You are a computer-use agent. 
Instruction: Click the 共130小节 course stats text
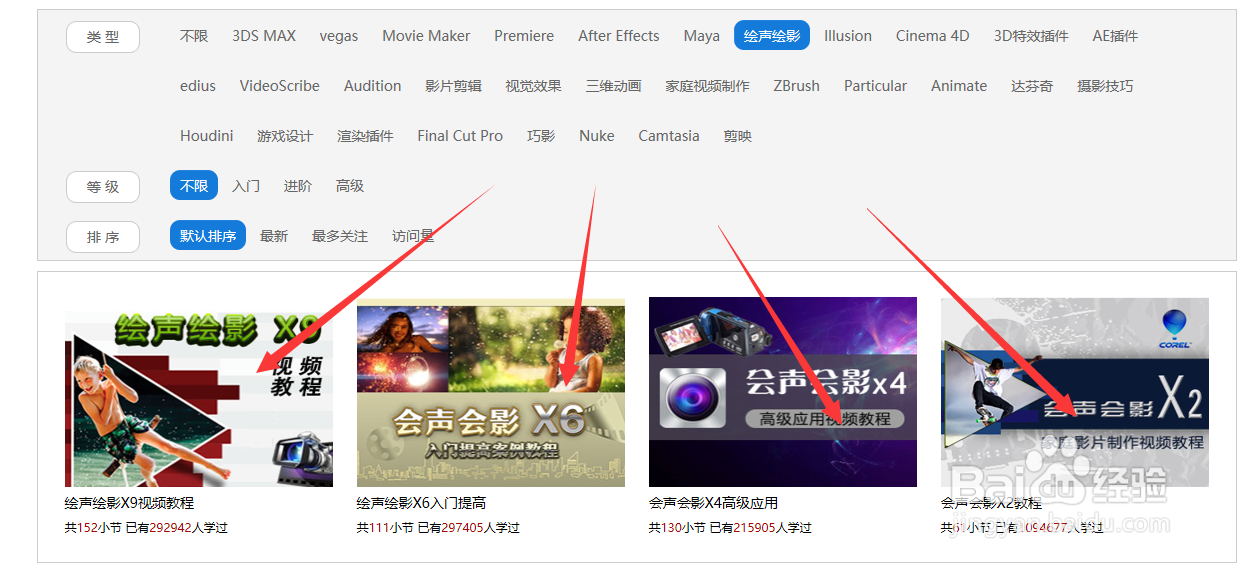(x=730, y=527)
